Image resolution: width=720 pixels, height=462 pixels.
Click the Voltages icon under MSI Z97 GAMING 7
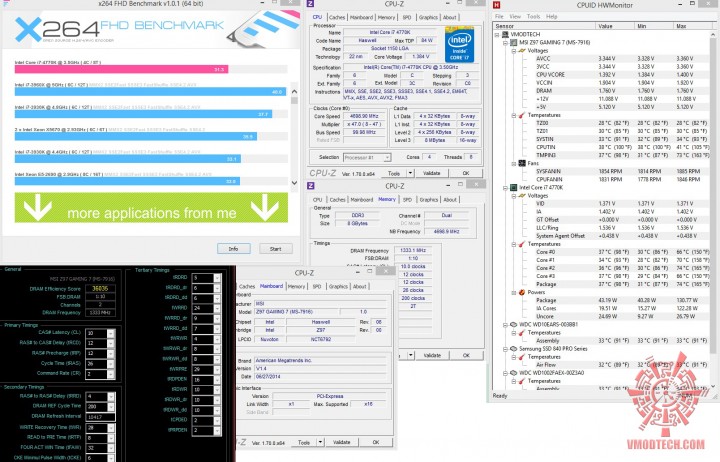[522, 51]
